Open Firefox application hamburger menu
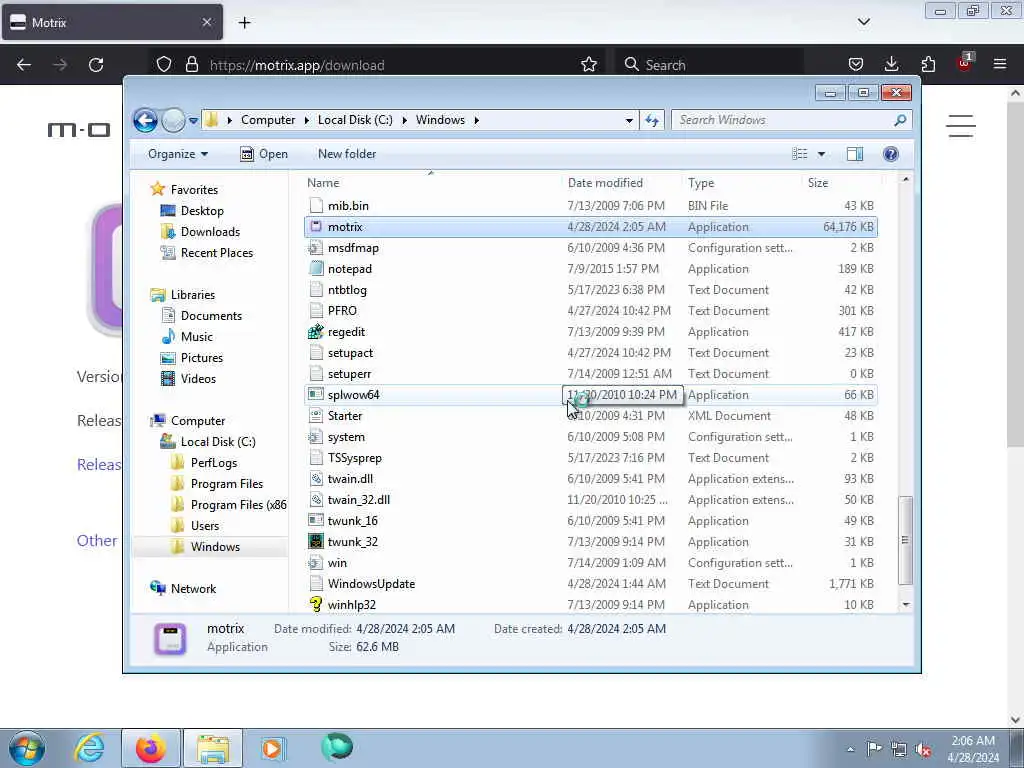Screen dimensions: 1024x768 click(999, 64)
